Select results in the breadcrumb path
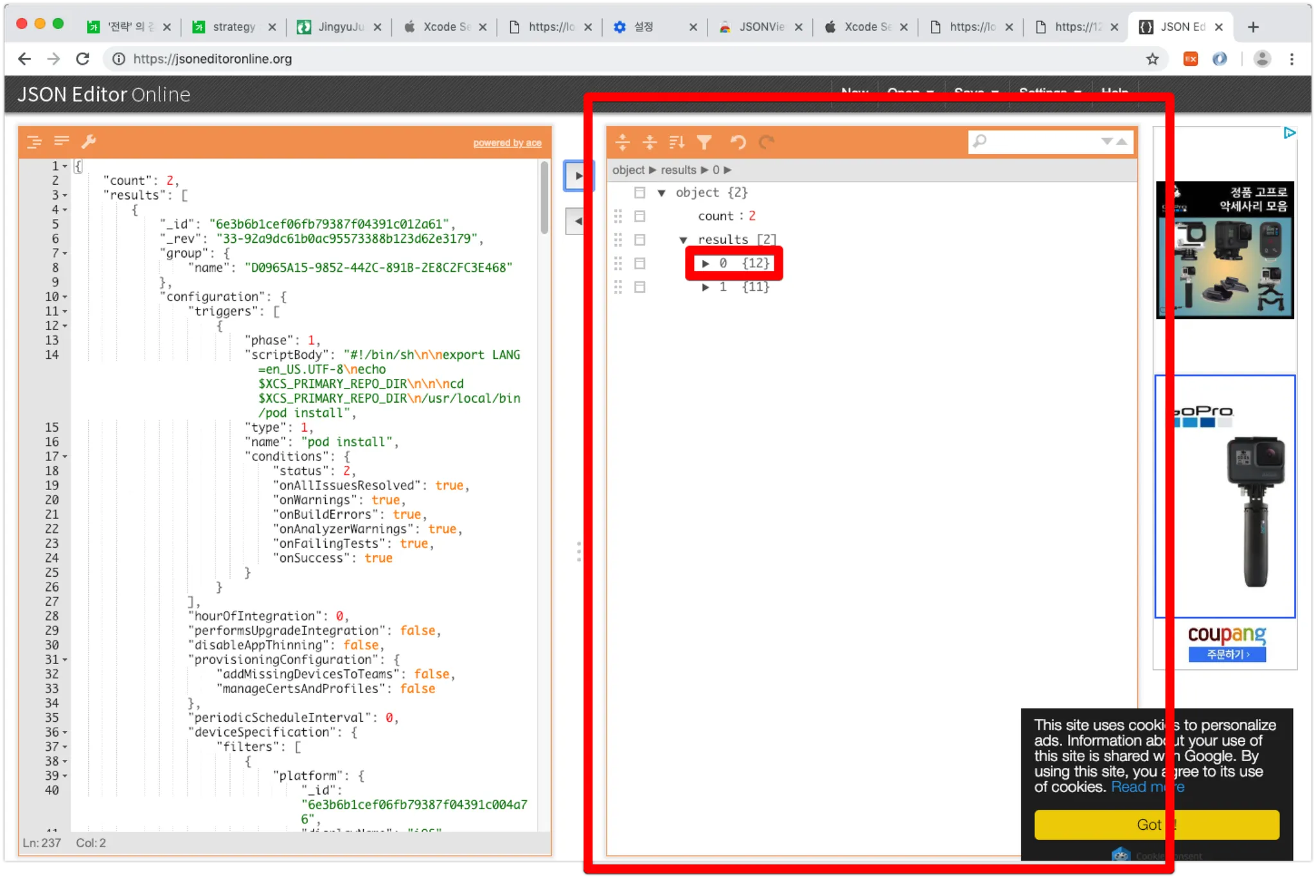The width and height of the screenshot is (1316, 896). (x=678, y=170)
